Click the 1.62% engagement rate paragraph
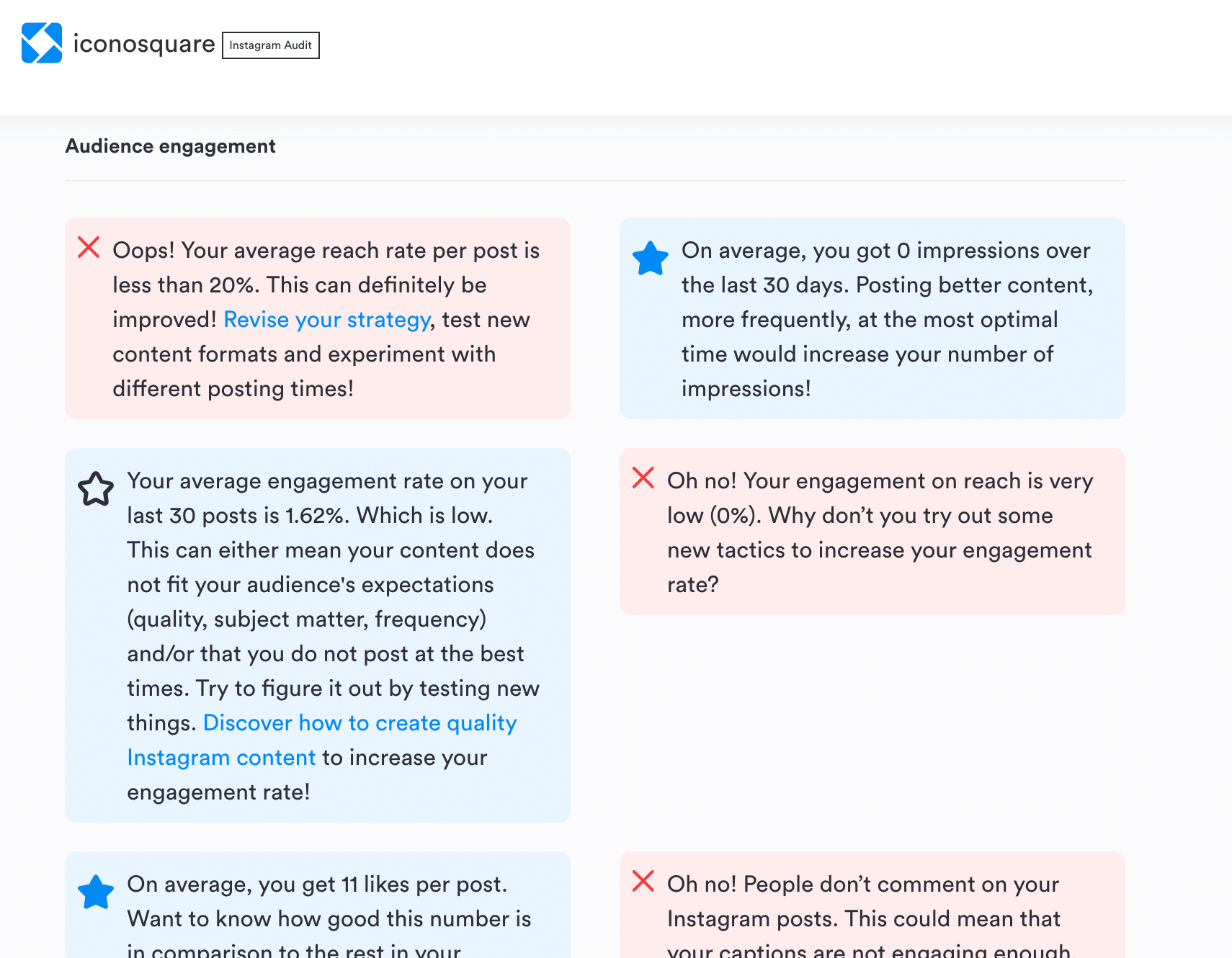 click(x=331, y=585)
